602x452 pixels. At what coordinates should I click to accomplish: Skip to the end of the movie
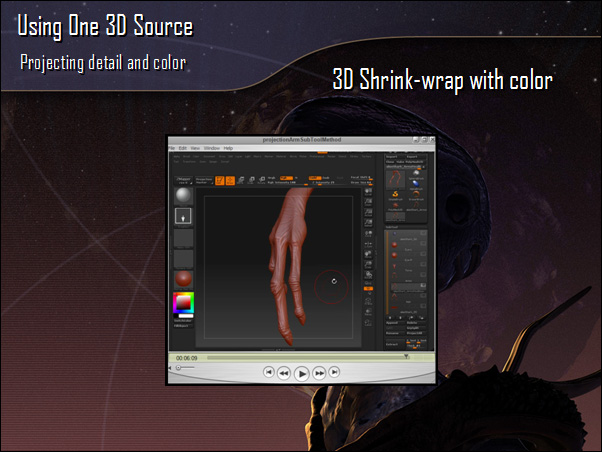tap(334, 372)
